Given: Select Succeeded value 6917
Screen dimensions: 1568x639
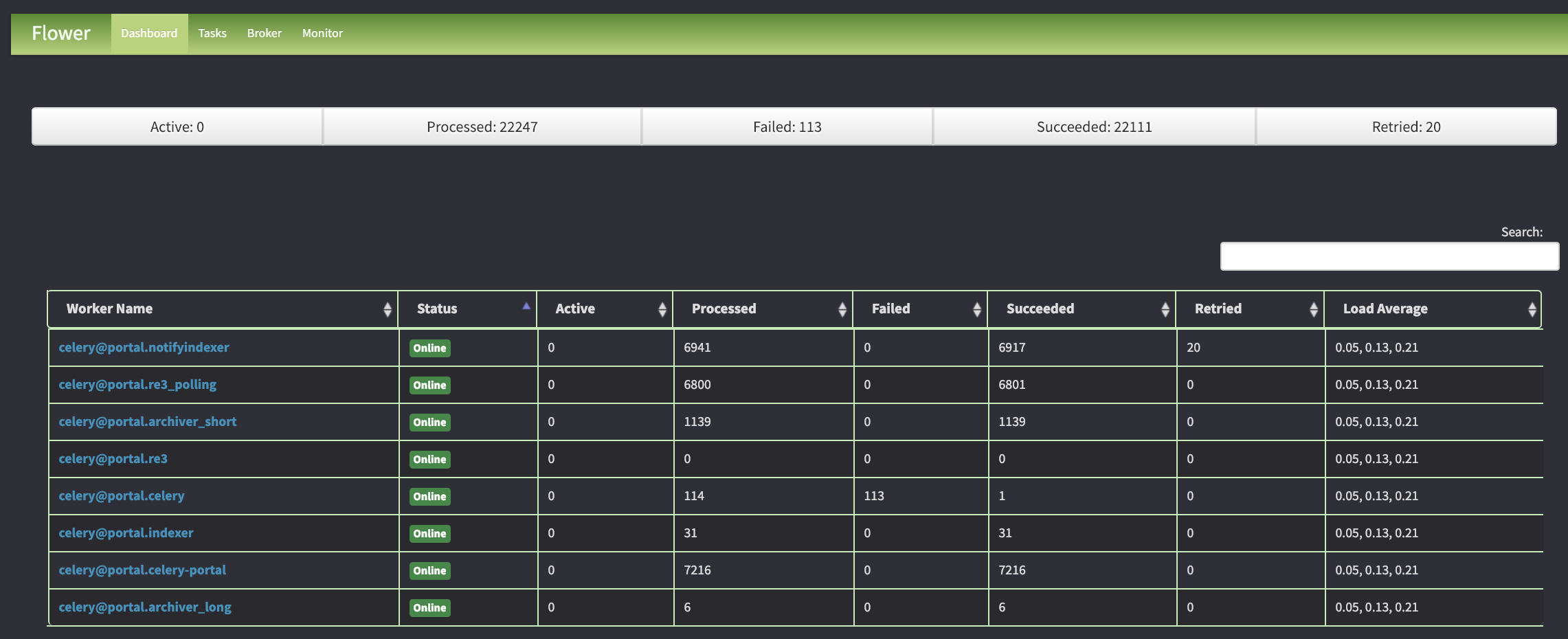Looking at the screenshot, I should 1012,348.
